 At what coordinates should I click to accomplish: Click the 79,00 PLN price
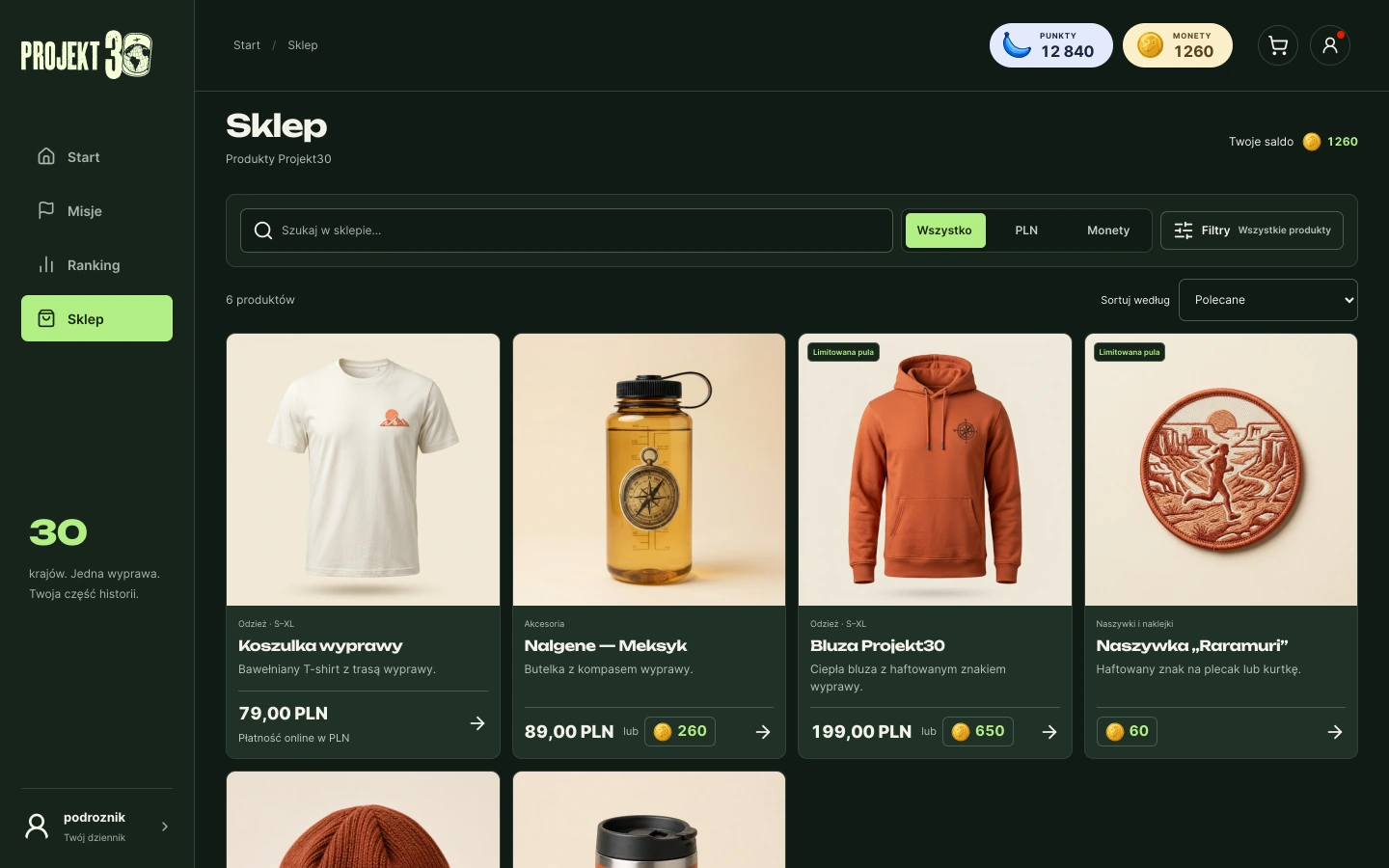tap(284, 714)
